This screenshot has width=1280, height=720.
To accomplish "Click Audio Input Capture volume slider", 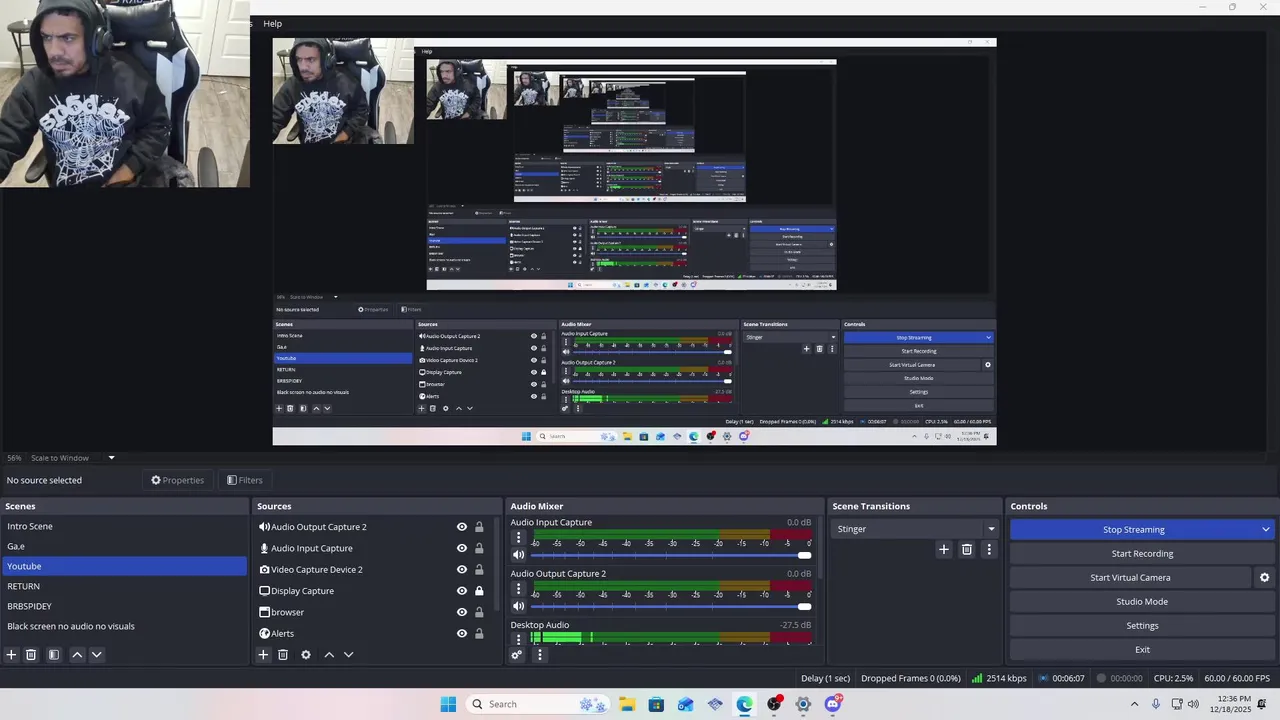I will coord(670,555).
